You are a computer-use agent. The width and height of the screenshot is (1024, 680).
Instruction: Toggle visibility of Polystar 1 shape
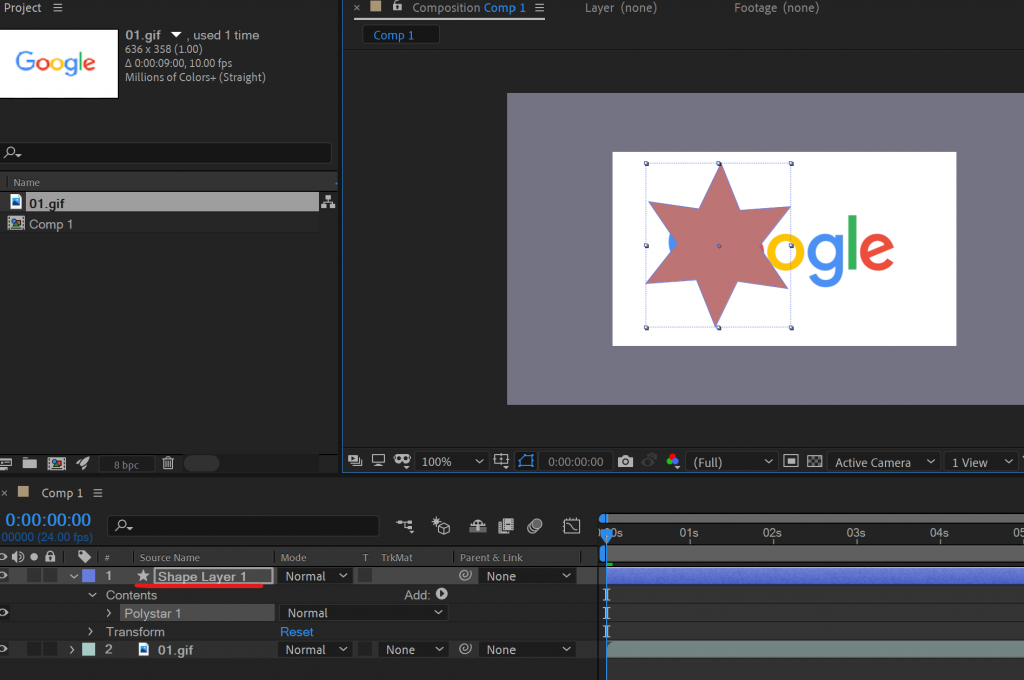(x=4, y=613)
